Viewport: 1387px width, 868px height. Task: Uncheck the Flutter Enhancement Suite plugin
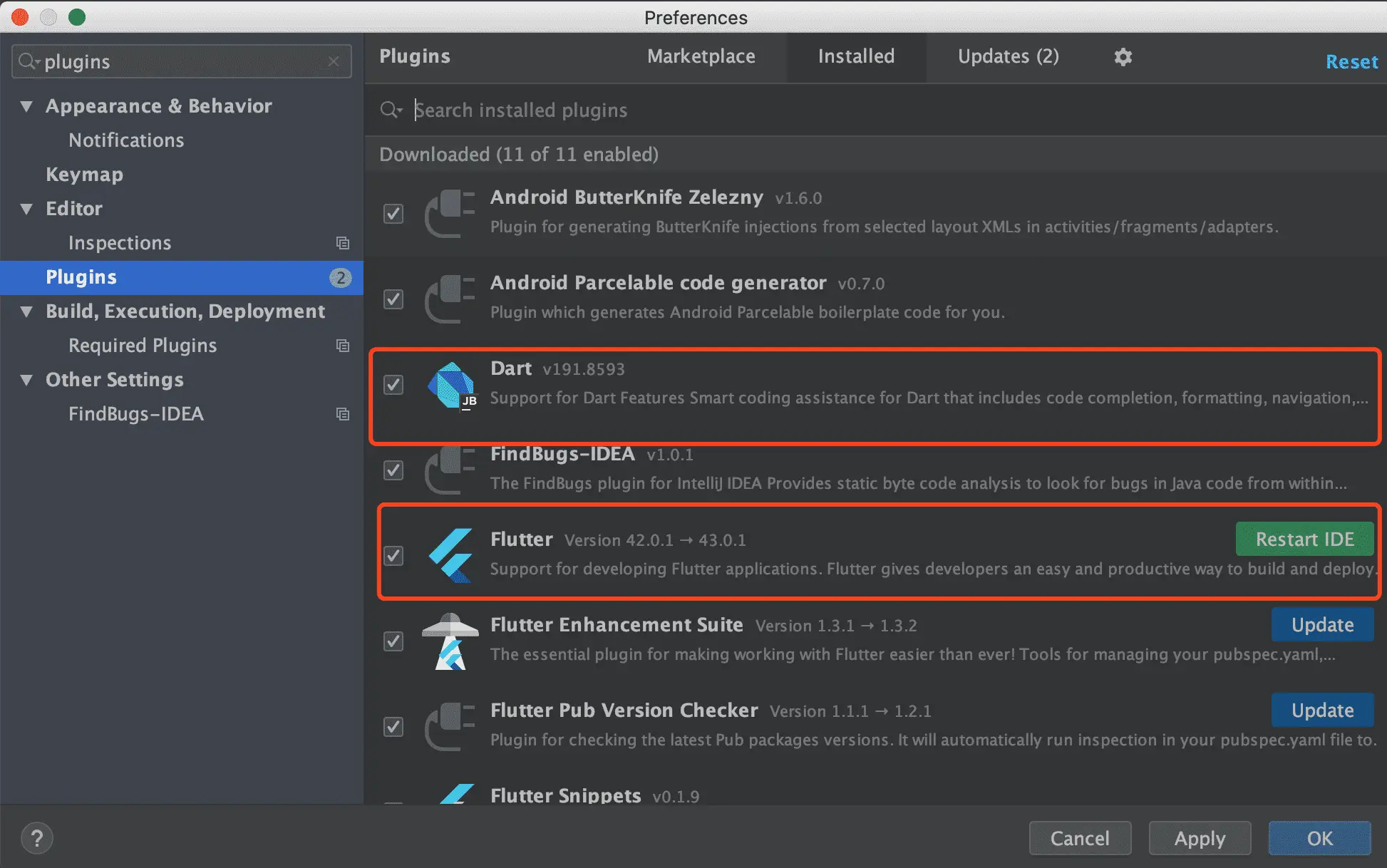[393, 641]
